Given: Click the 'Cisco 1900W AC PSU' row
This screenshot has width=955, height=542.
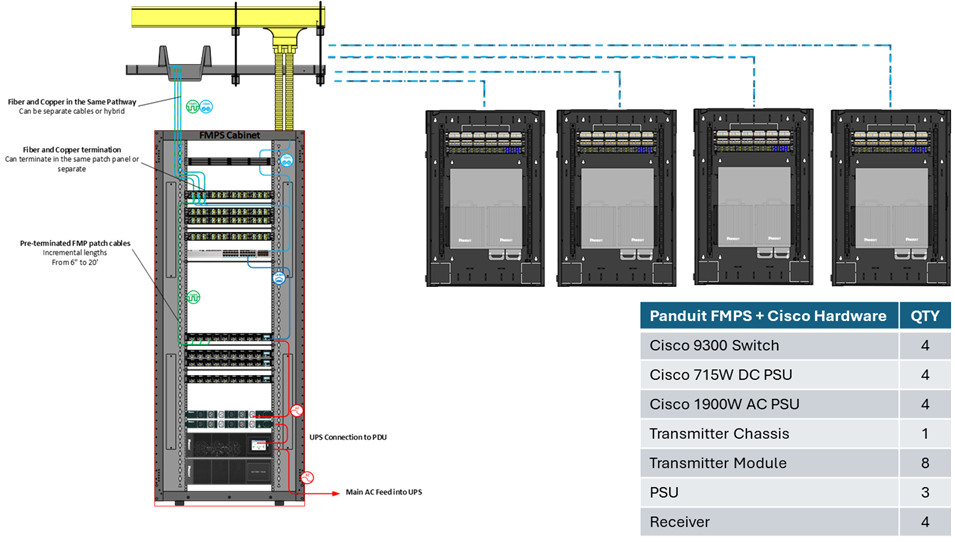Looking at the screenshot, I should click(795, 404).
